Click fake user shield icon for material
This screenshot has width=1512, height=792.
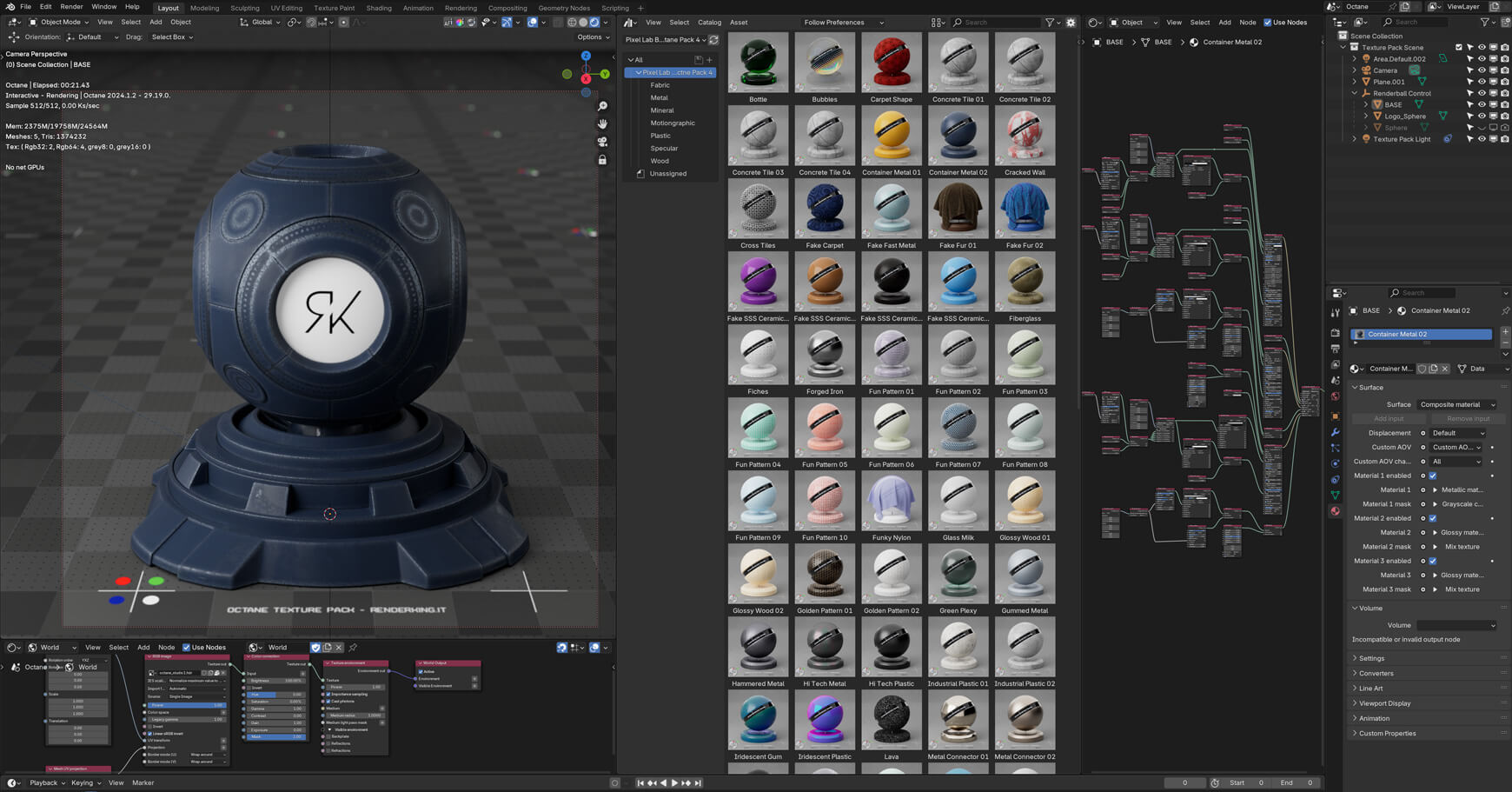tap(1422, 369)
